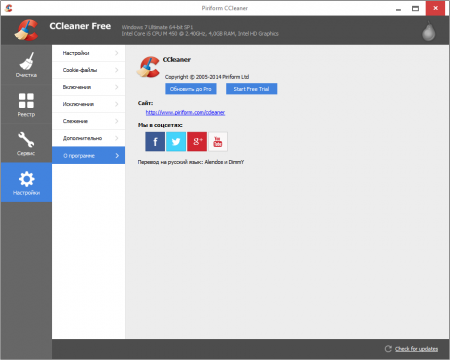Click the CCleaner logo in the About panel
Viewport: 450px width, 360px height.
click(x=148, y=67)
